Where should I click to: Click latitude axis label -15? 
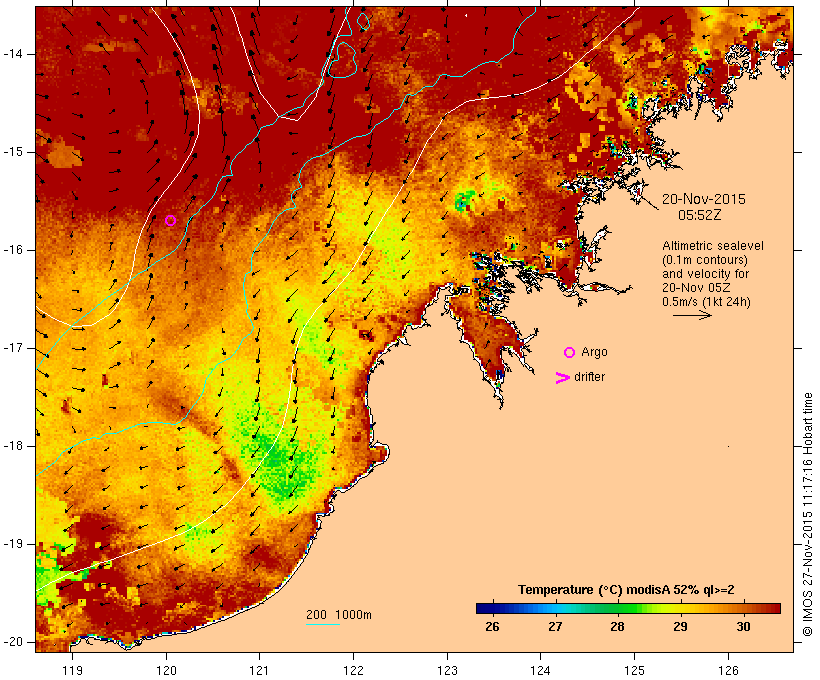click(x=13, y=152)
